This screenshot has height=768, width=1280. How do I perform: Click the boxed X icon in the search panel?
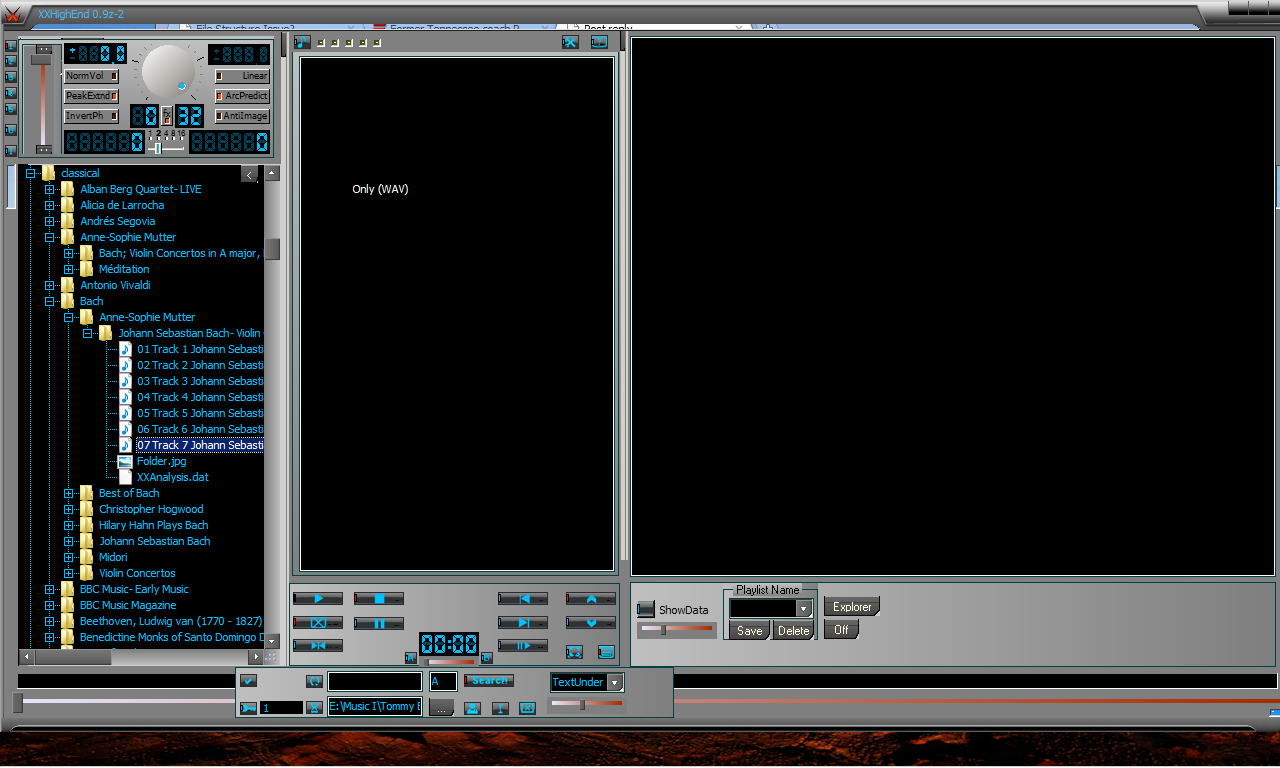coord(527,707)
